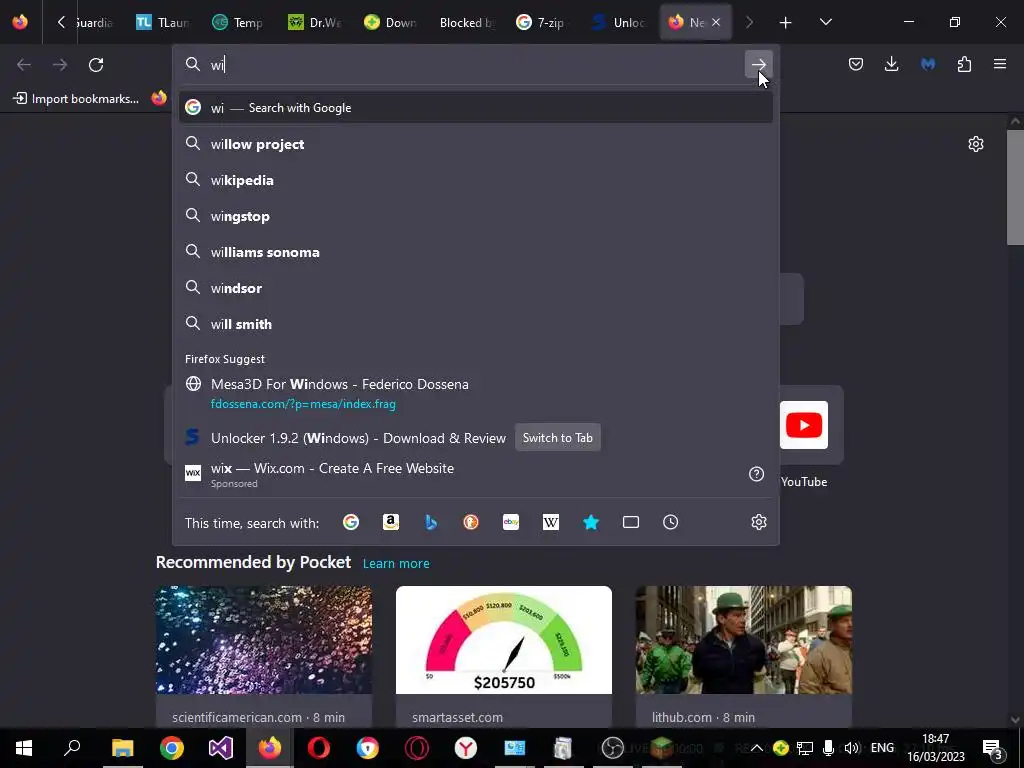Open the Malwarebytes extension icon

coord(928,64)
